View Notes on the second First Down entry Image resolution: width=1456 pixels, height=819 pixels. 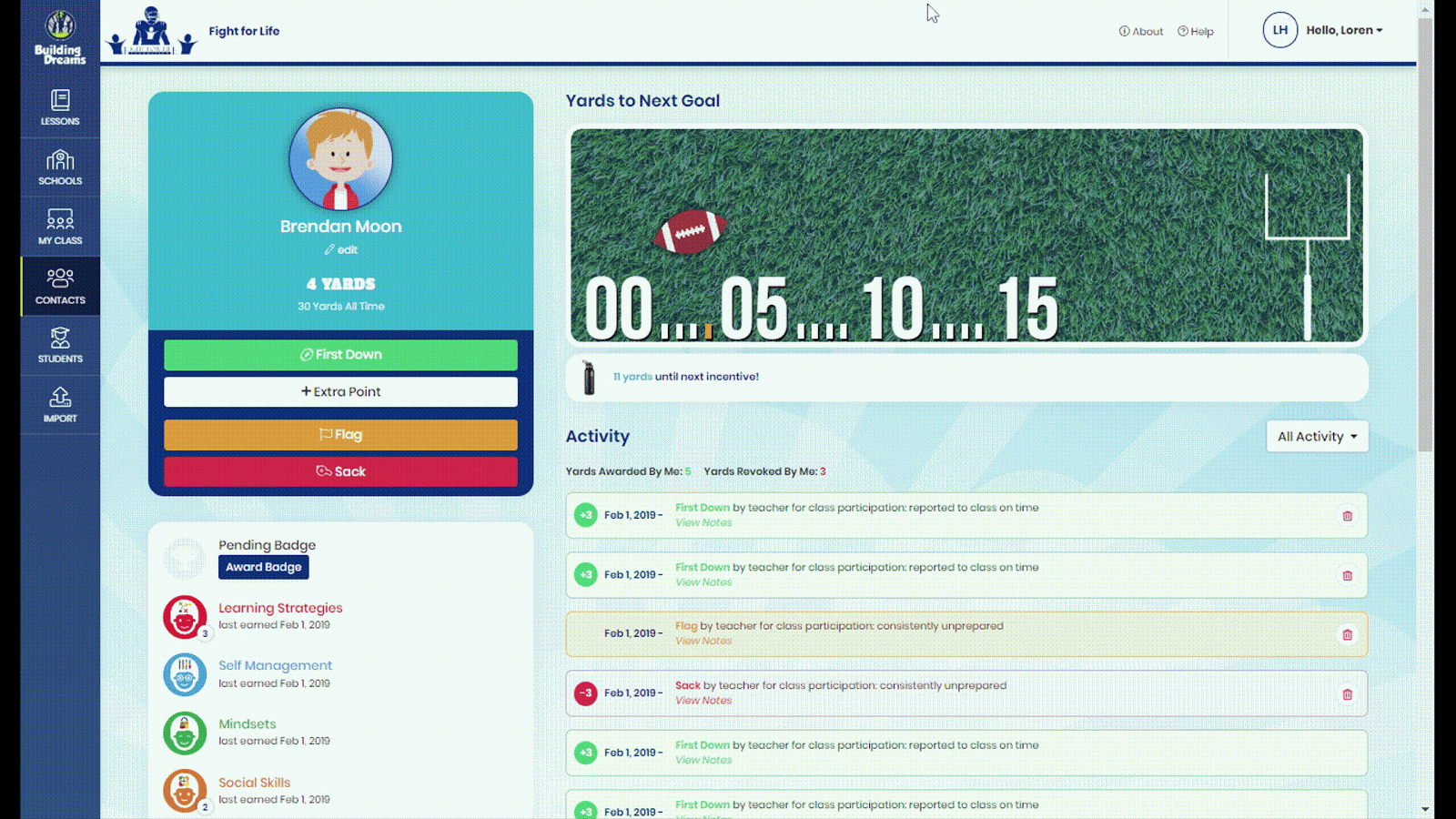coord(703,582)
